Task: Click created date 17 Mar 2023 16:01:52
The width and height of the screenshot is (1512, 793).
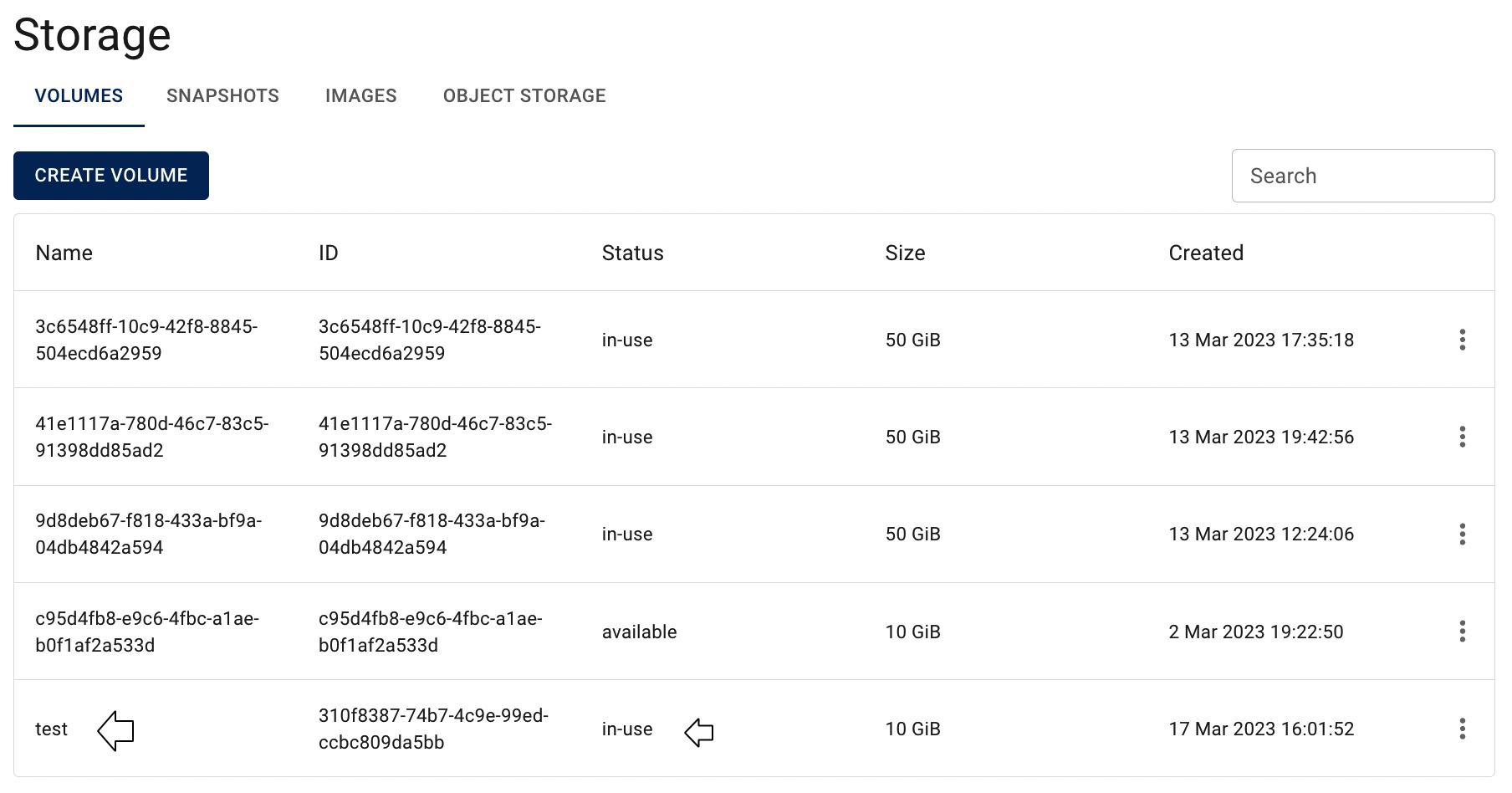Action: [x=1261, y=729]
